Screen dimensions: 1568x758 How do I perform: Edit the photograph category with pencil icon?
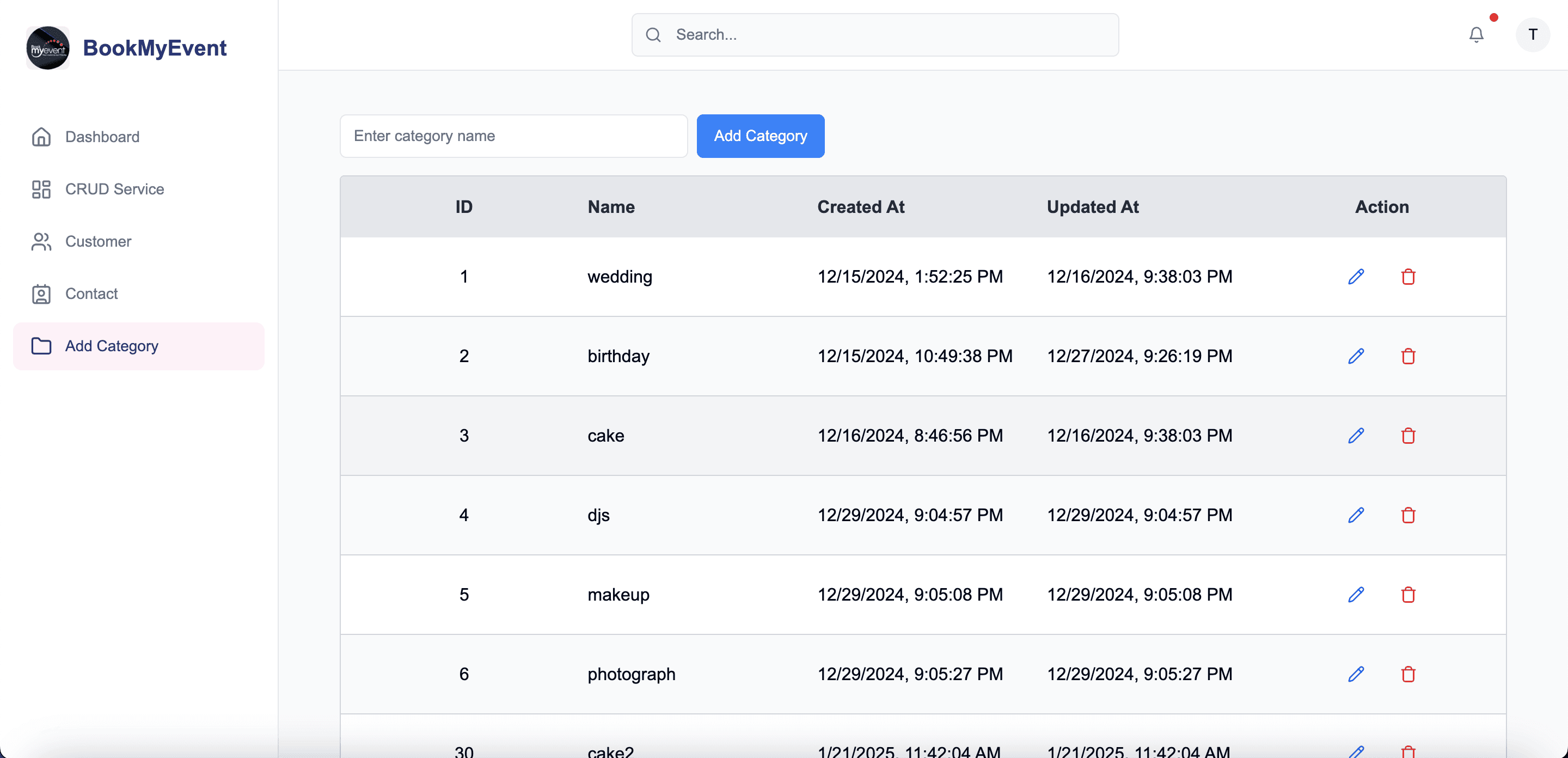point(1356,674)
